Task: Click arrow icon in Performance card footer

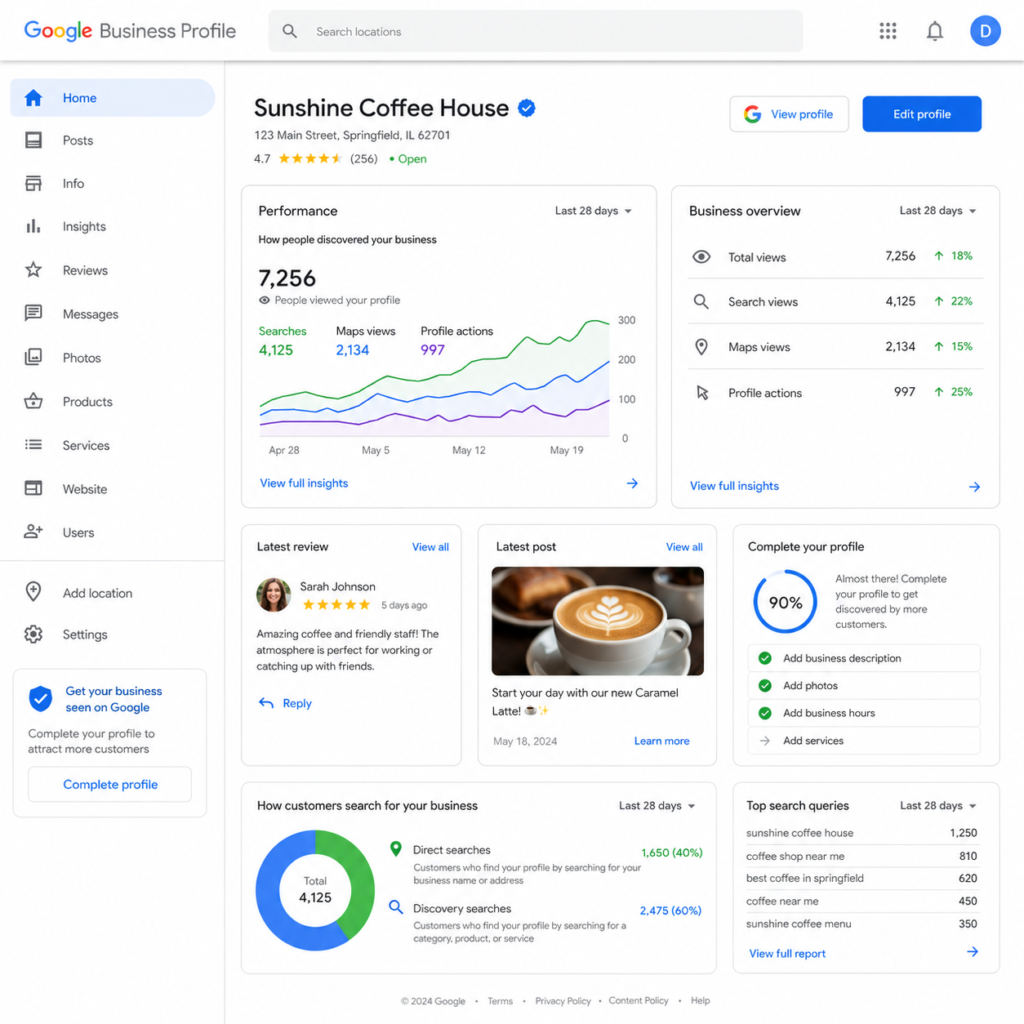Action: (x=632, y=483)
